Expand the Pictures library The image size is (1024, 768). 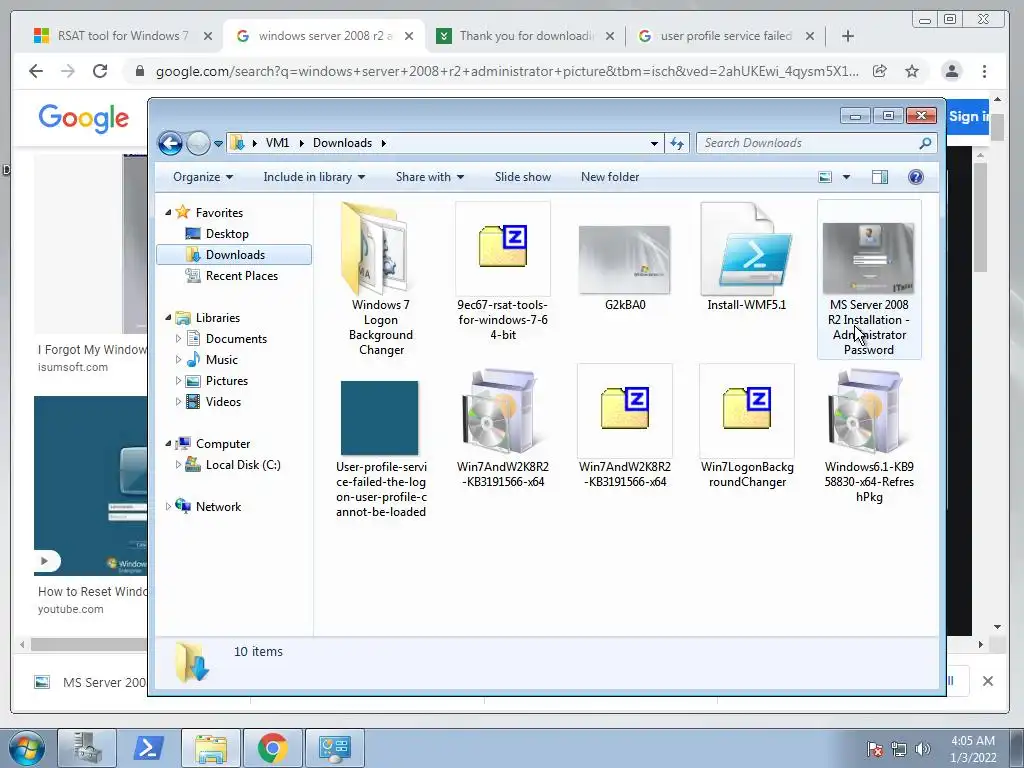[x=178, y=381]
